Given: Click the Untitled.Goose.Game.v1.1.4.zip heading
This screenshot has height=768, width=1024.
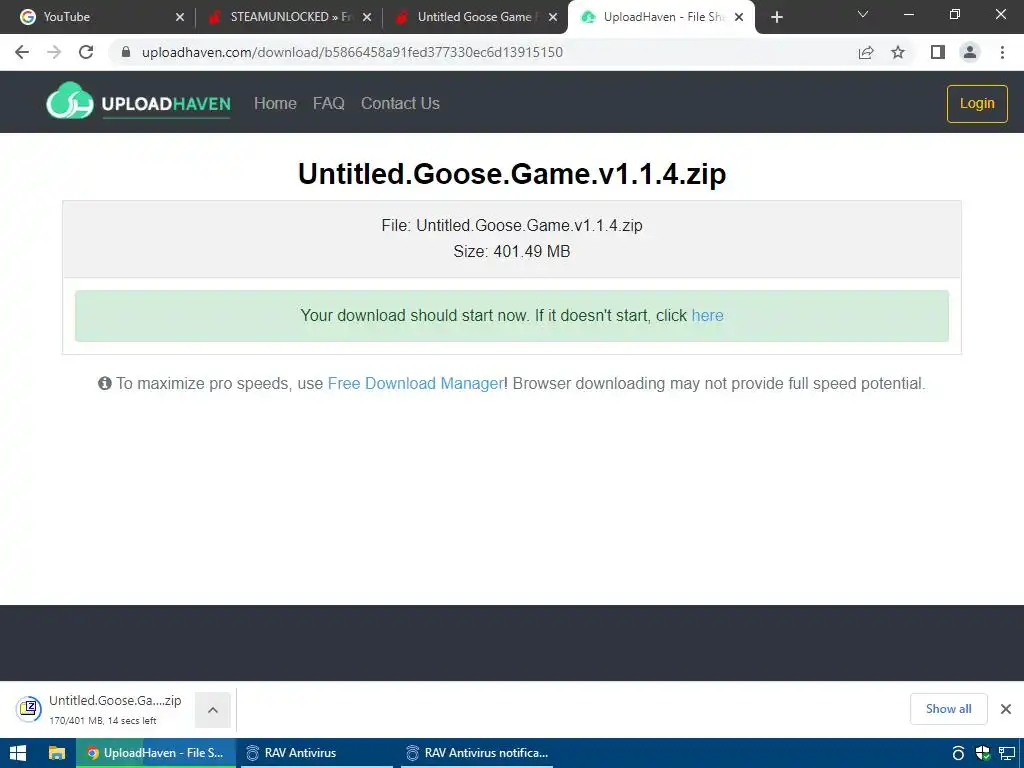Looking at the screenshot, I should point(512,174).
